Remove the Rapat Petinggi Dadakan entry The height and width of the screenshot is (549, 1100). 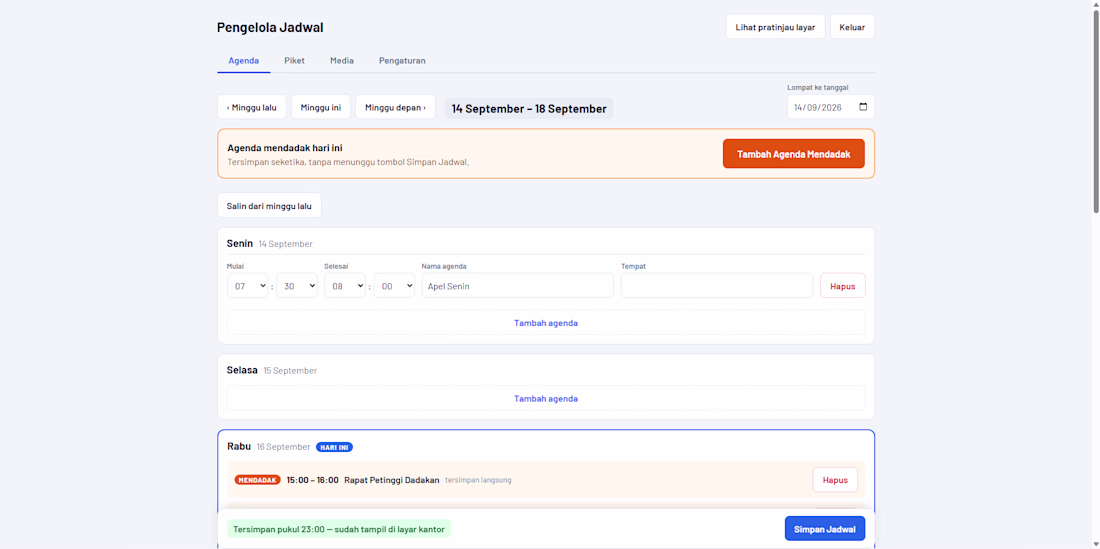pos(835,480)
